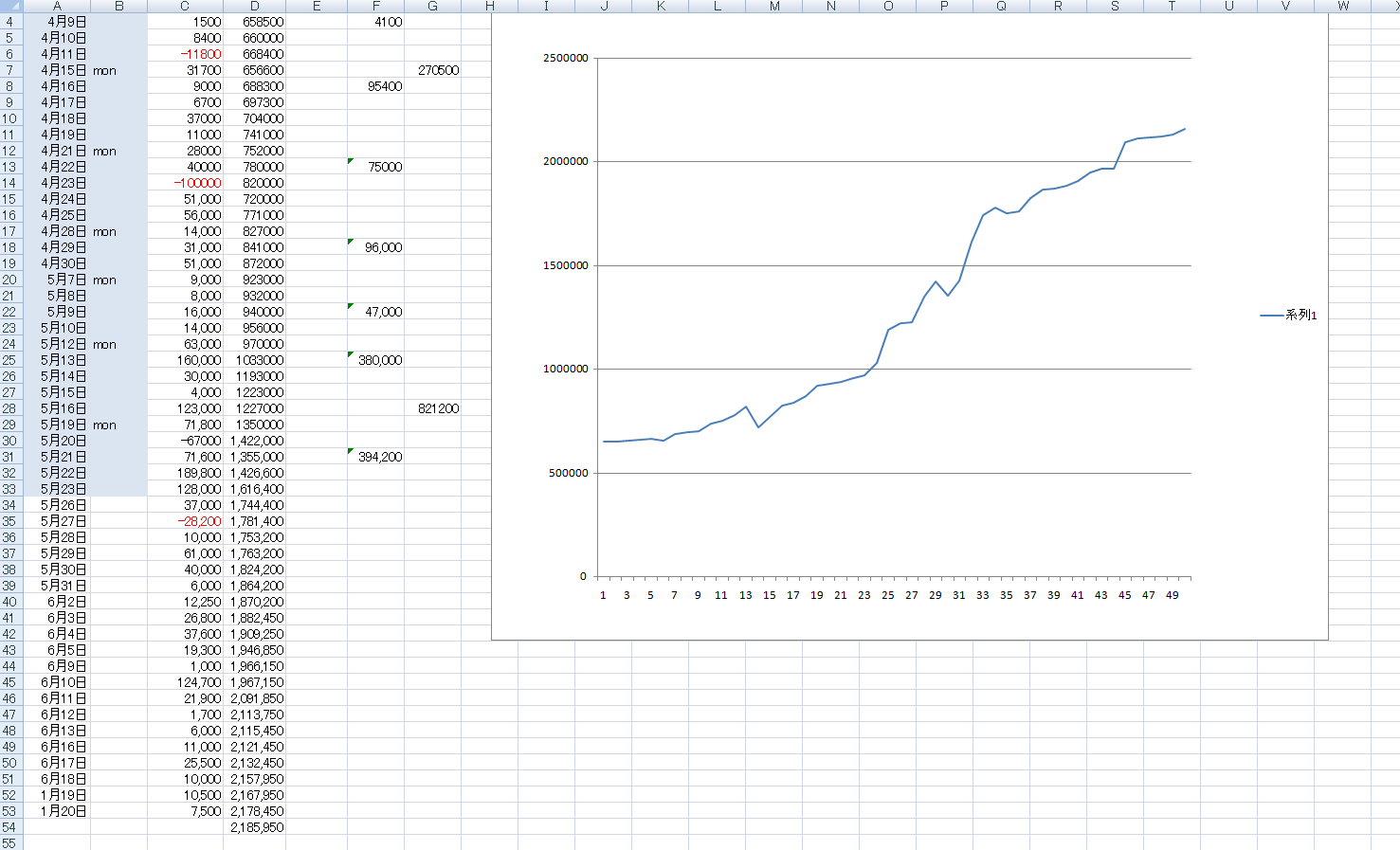The height and width of the screenshot is (850, 1400).
Task: Select row 25 header
Action: pos(11,360)
